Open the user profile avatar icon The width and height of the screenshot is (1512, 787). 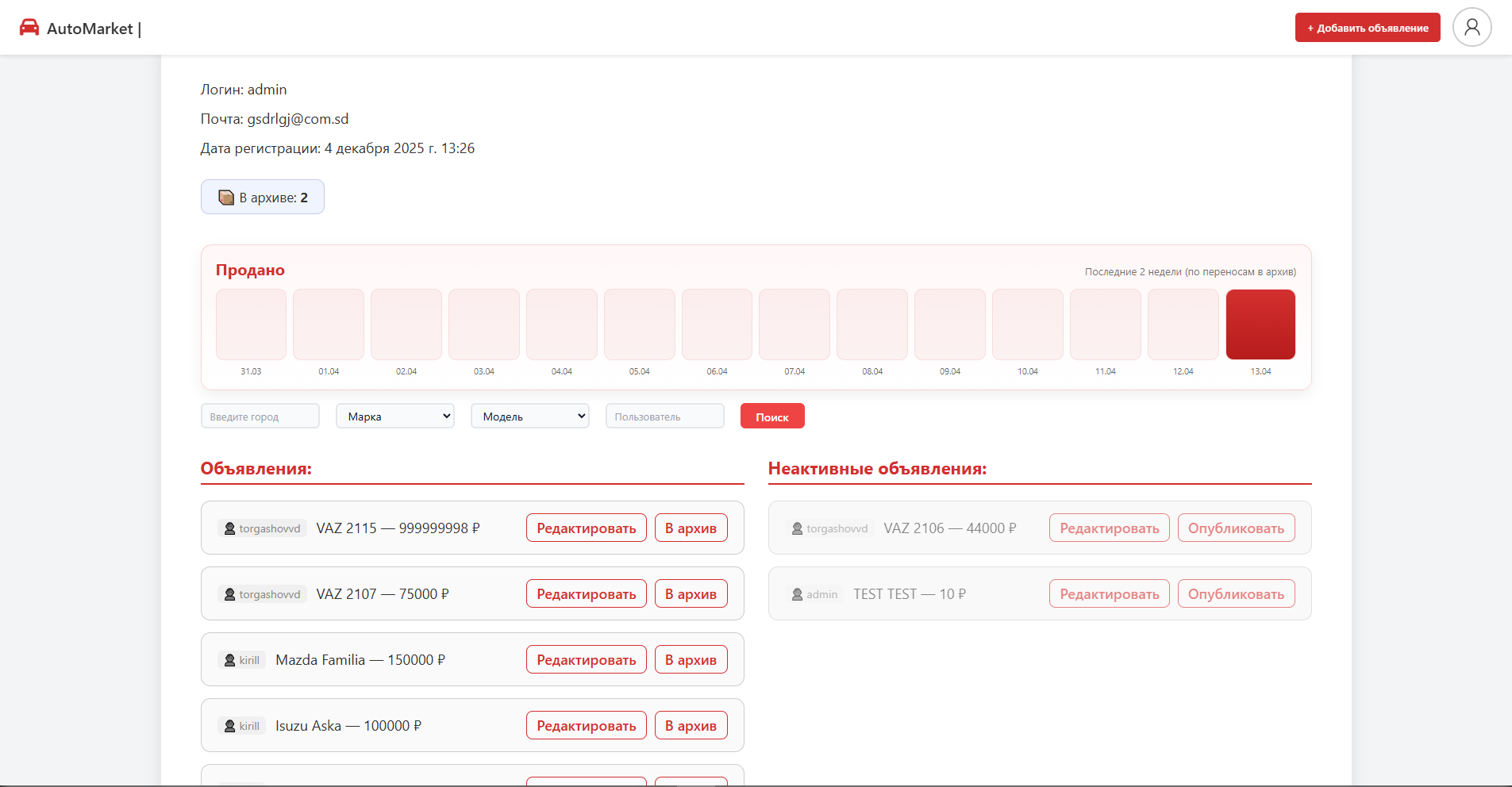(x=1472, y=28)
